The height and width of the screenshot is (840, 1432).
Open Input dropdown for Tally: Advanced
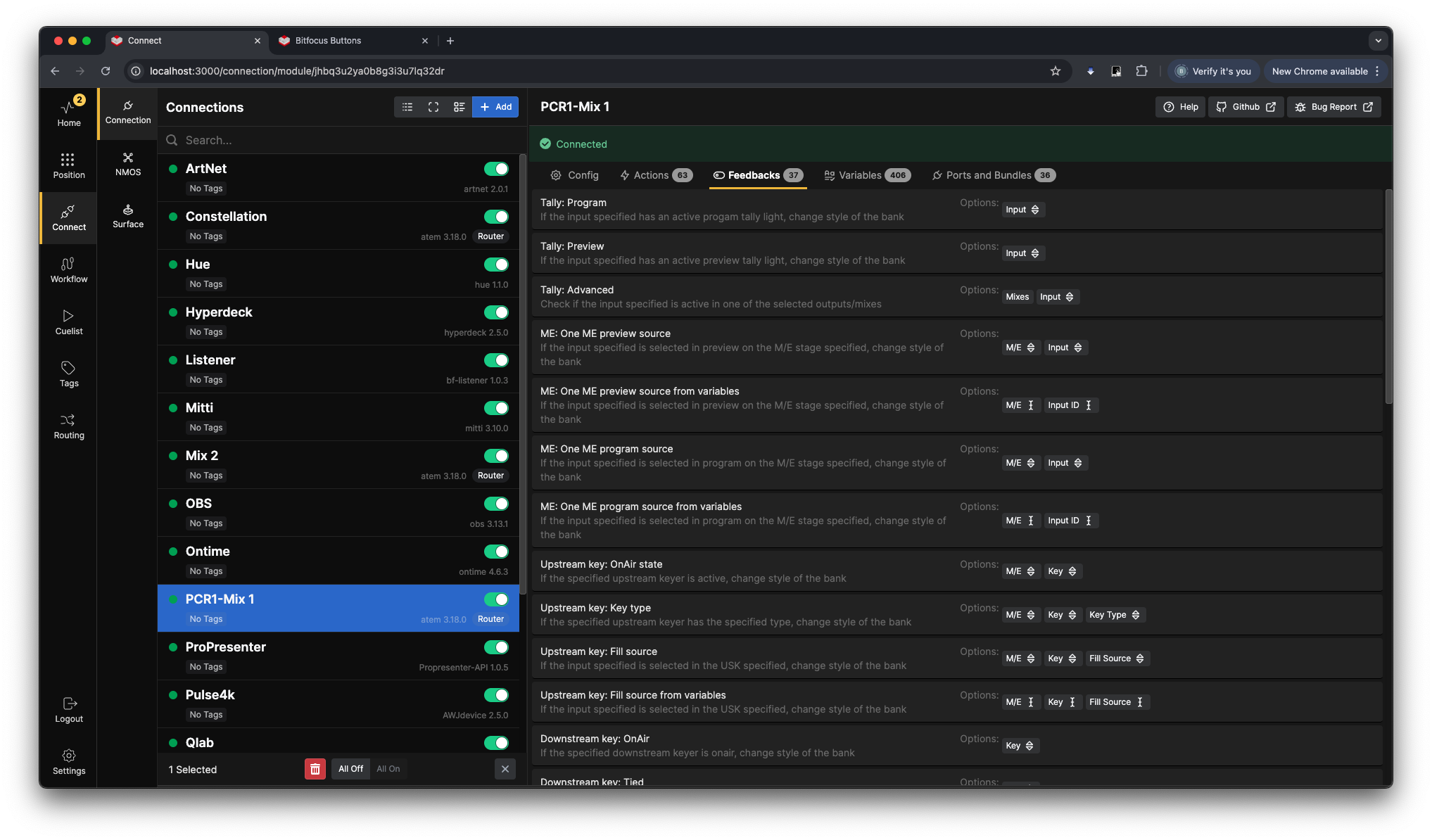click(x=1057, y=297)
